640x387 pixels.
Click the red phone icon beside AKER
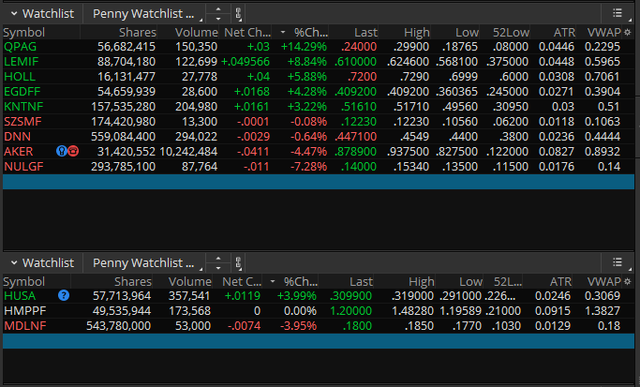(x=73, y=151)
